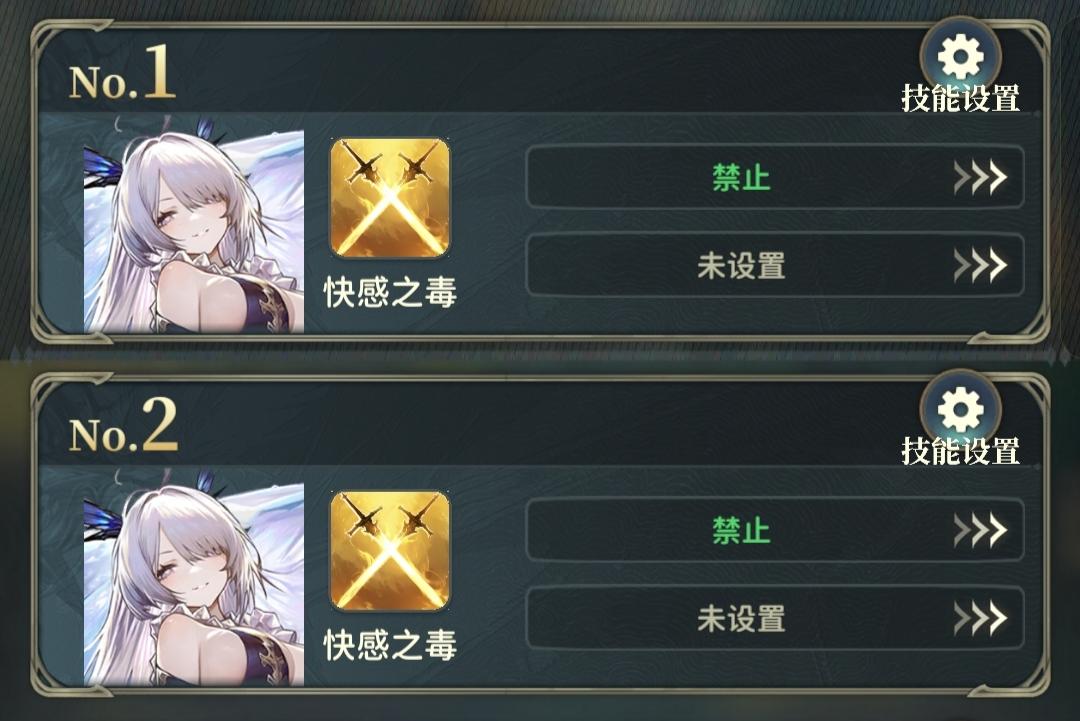The width and height of the screenshot is (1080, 721).
Task: Expand the 禁止 row in No.1
Action: click(x=775, y=178)
